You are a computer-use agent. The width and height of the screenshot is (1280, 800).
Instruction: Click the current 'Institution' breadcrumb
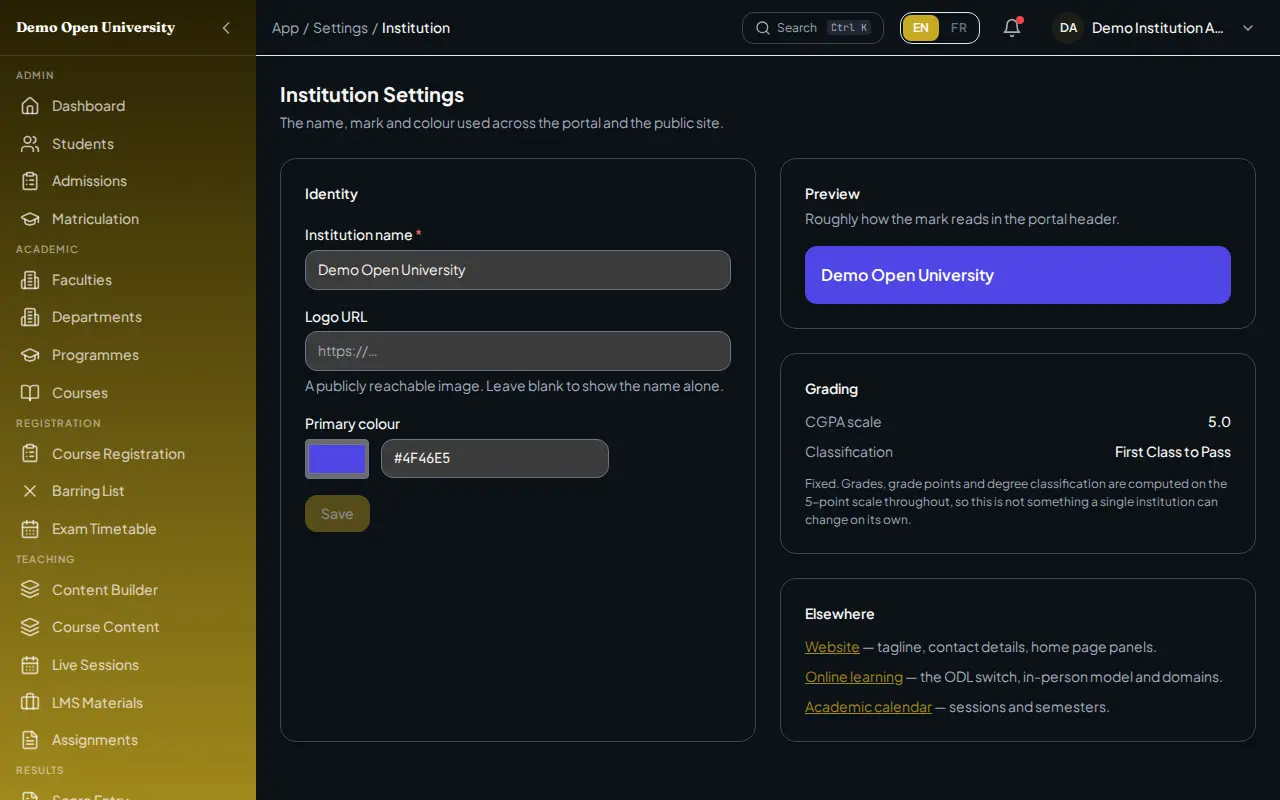point(416,28)
